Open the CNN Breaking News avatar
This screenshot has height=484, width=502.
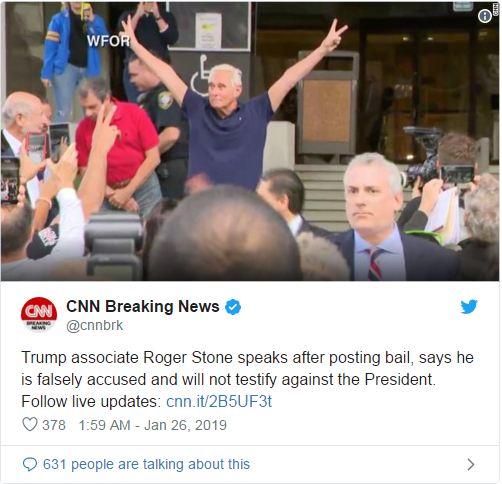tap(39, 314)
